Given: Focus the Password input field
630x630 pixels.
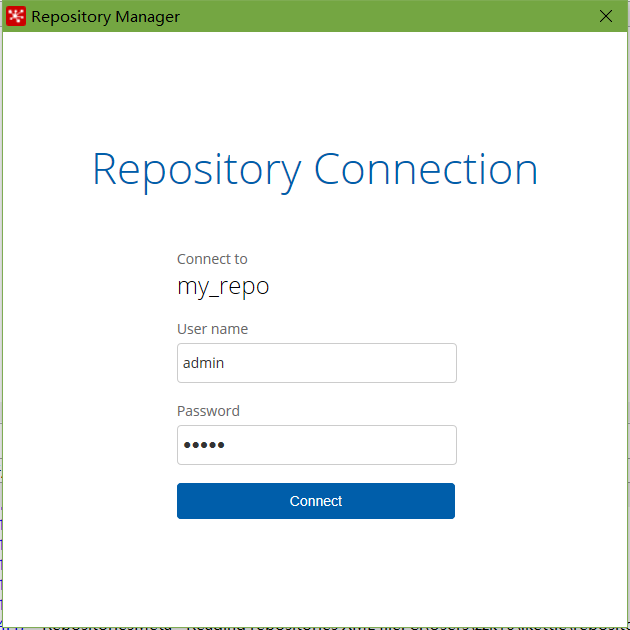Looking at the screenshot, I should (x=317, y=445).
